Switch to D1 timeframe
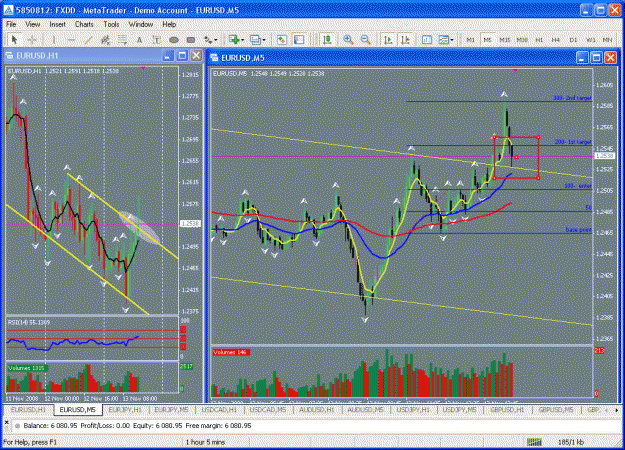Image resolution: width=625 pixels, height=450 pixels. (x=573, y=39)
